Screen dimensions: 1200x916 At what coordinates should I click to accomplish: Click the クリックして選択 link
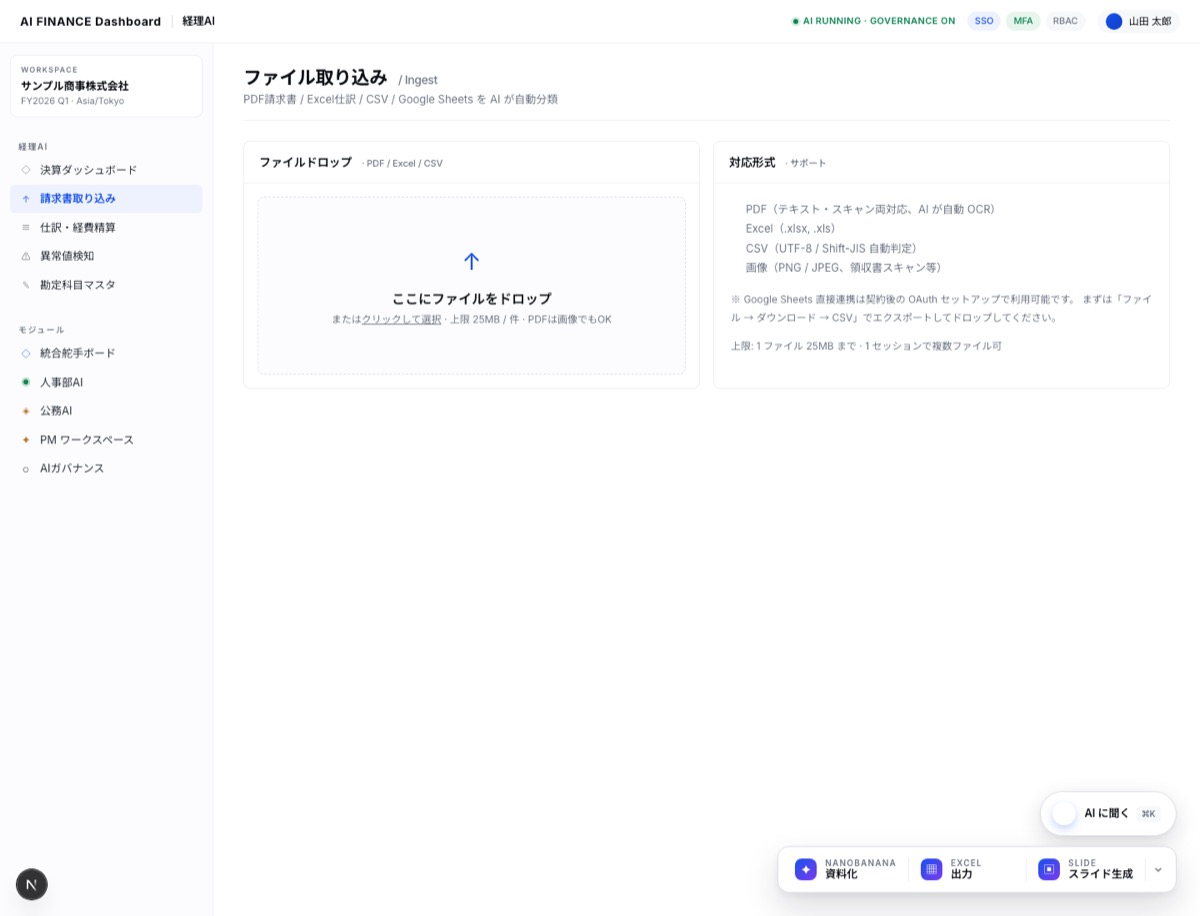[401, 320]
